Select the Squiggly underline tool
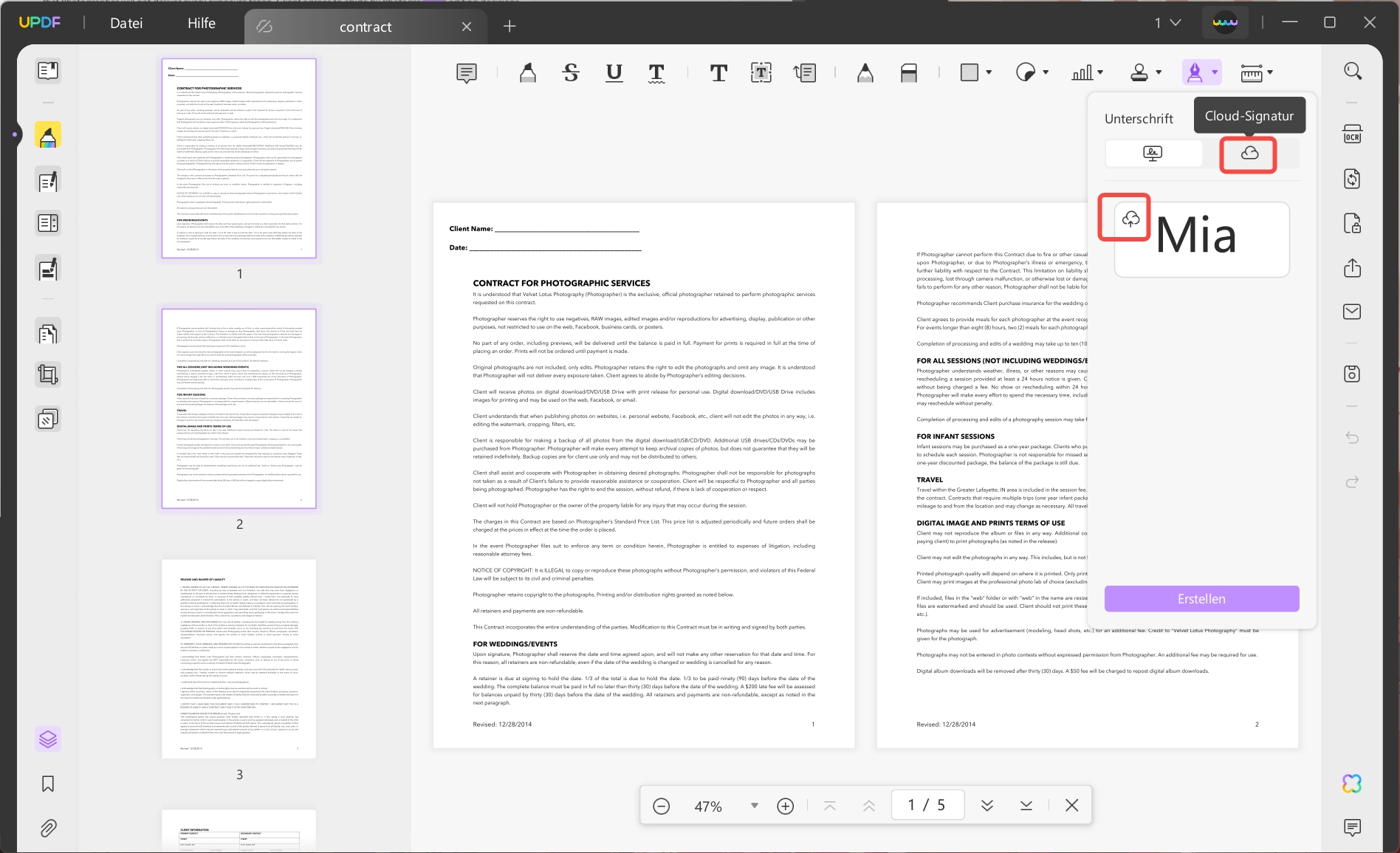 (x=656, y=73)
